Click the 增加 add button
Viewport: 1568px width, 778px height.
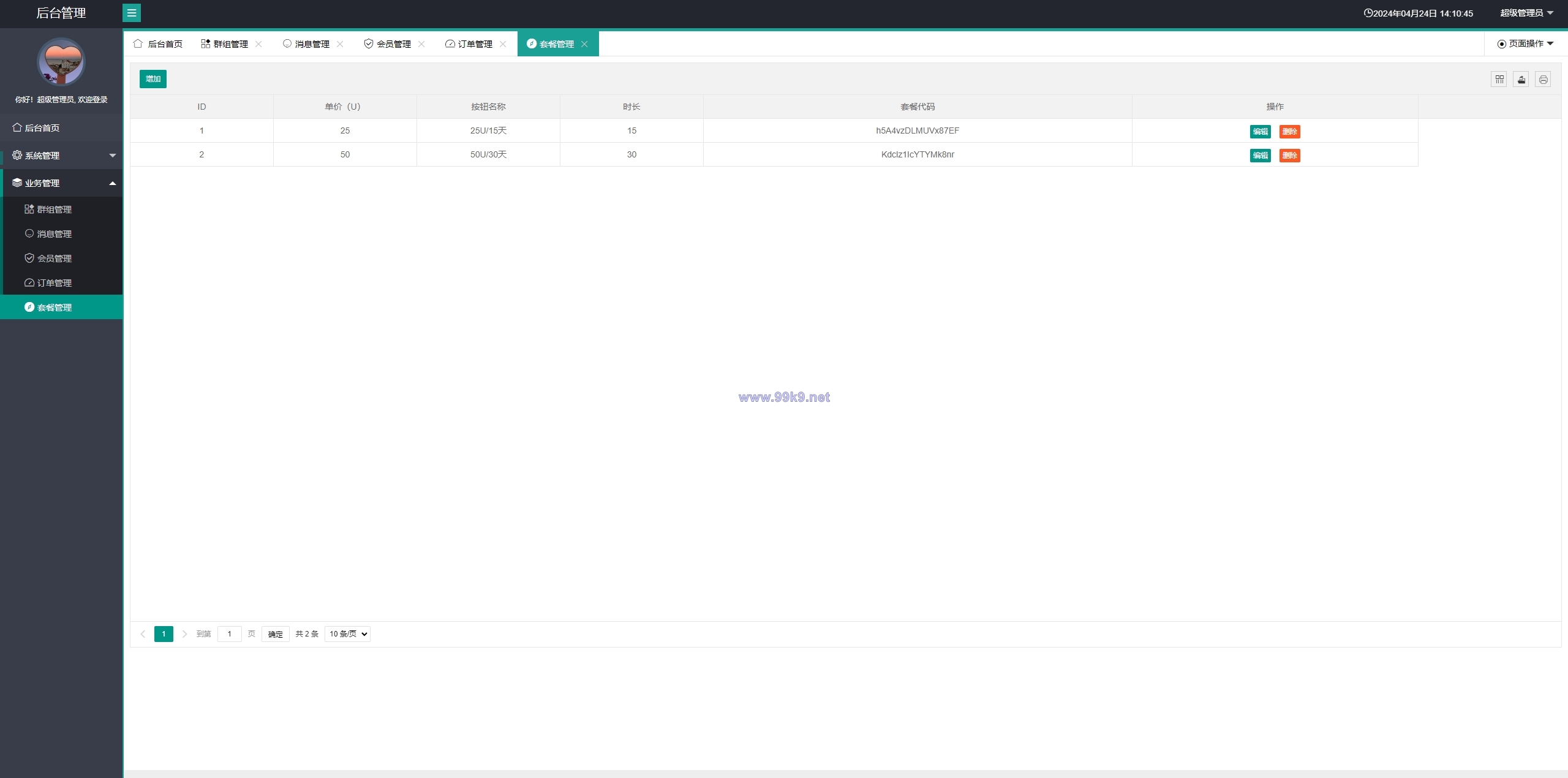click(153, 79)
